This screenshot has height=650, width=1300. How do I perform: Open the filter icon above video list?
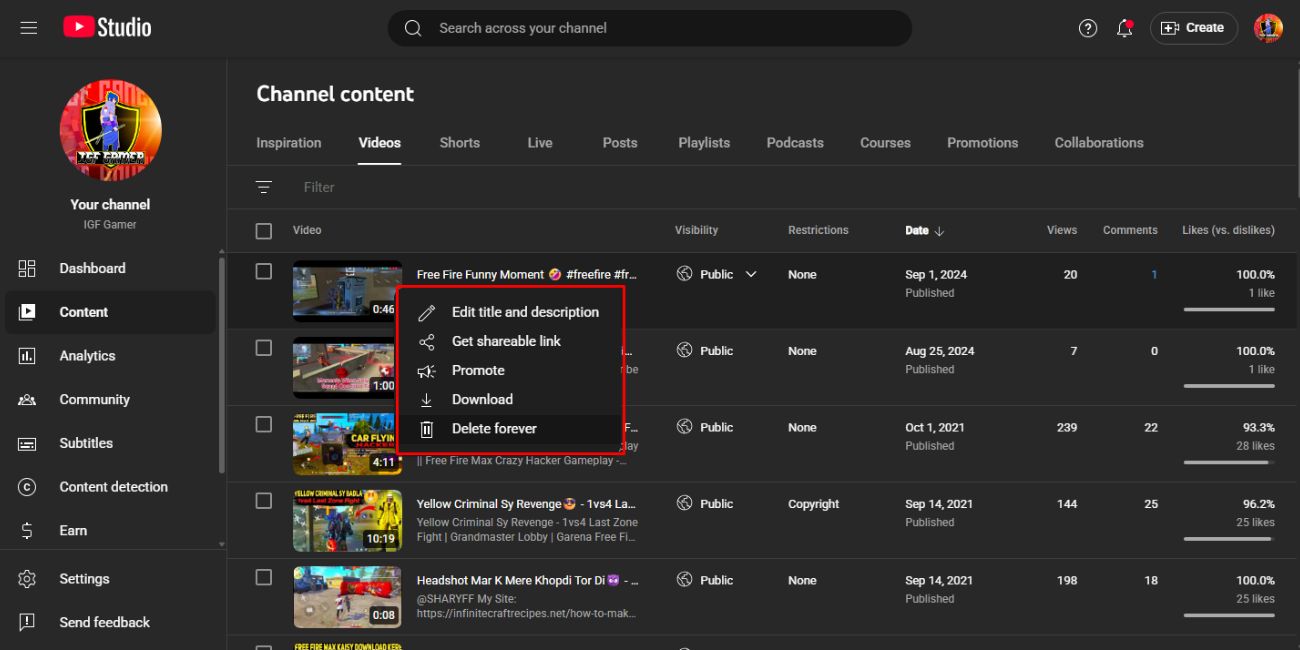coord(263,187)
